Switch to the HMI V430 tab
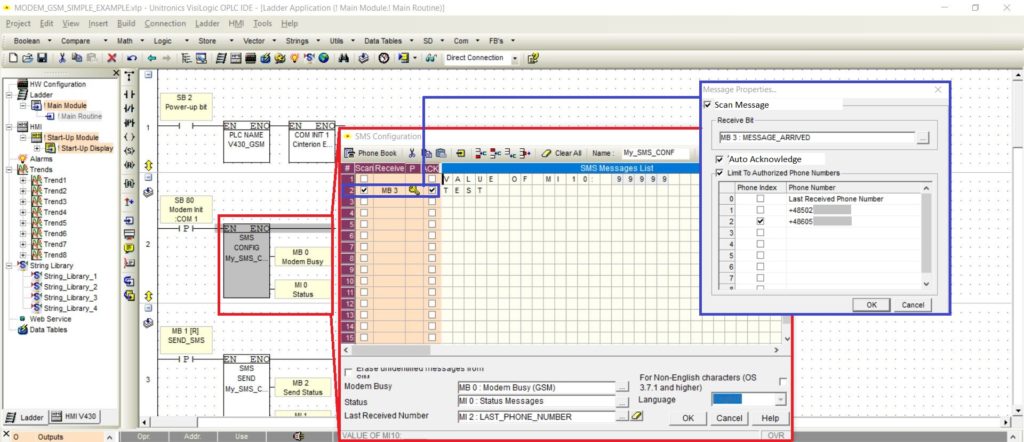This screenshot has width=1024, height=442. pyautogui.click(x=74, y=417)
